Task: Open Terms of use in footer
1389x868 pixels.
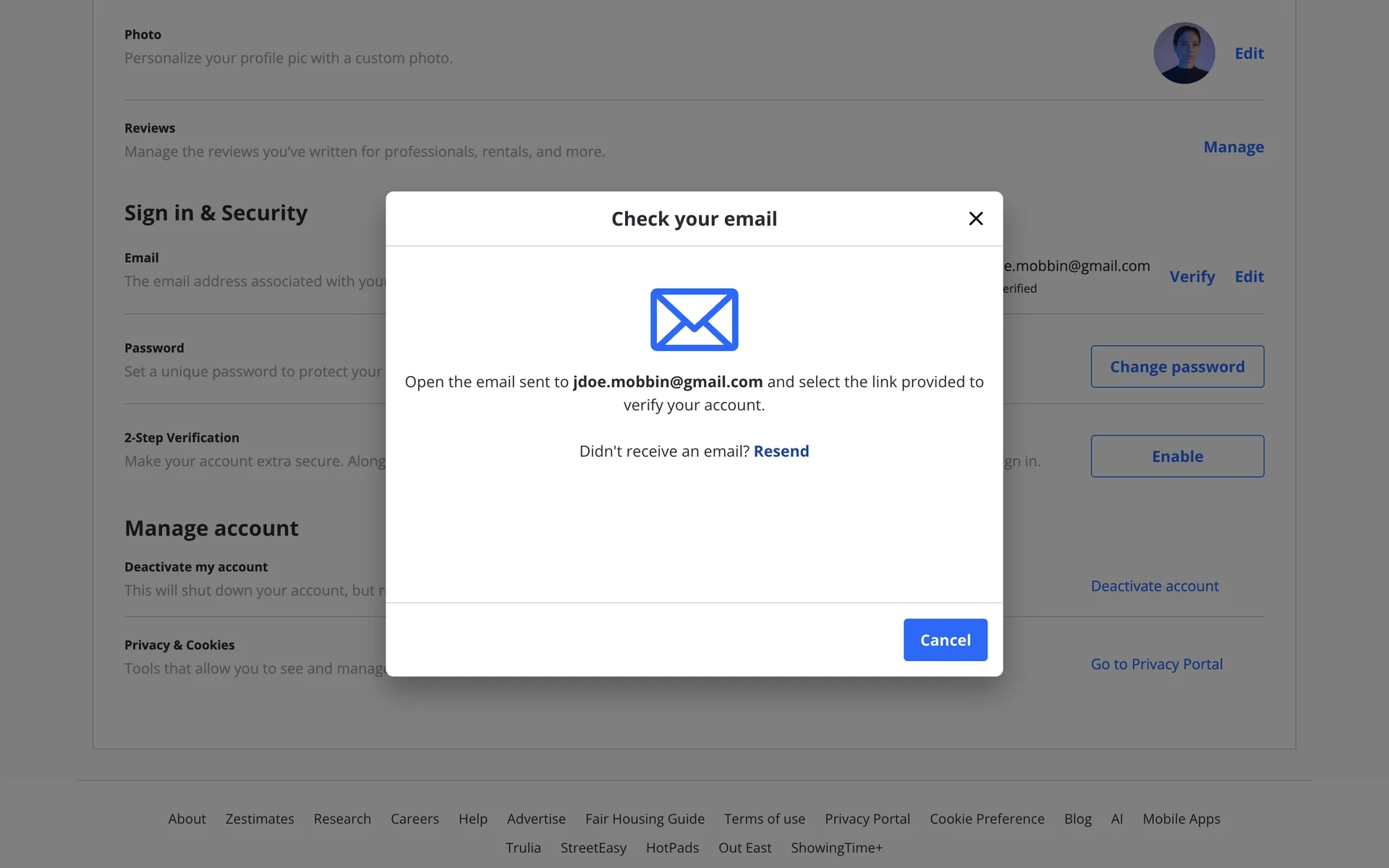Action: 764,819
